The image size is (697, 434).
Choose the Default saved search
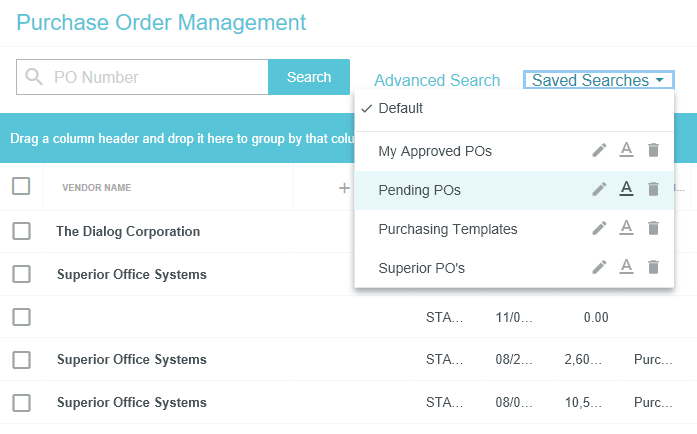[400, 108]
